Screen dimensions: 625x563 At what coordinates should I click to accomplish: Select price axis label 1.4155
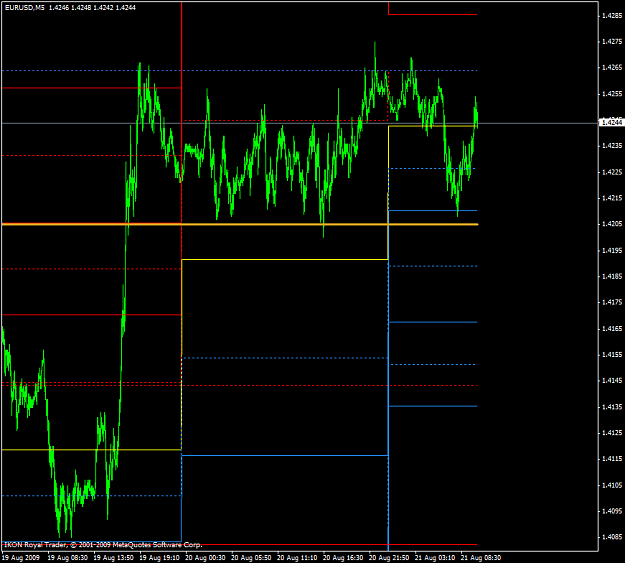coord(612,354)
